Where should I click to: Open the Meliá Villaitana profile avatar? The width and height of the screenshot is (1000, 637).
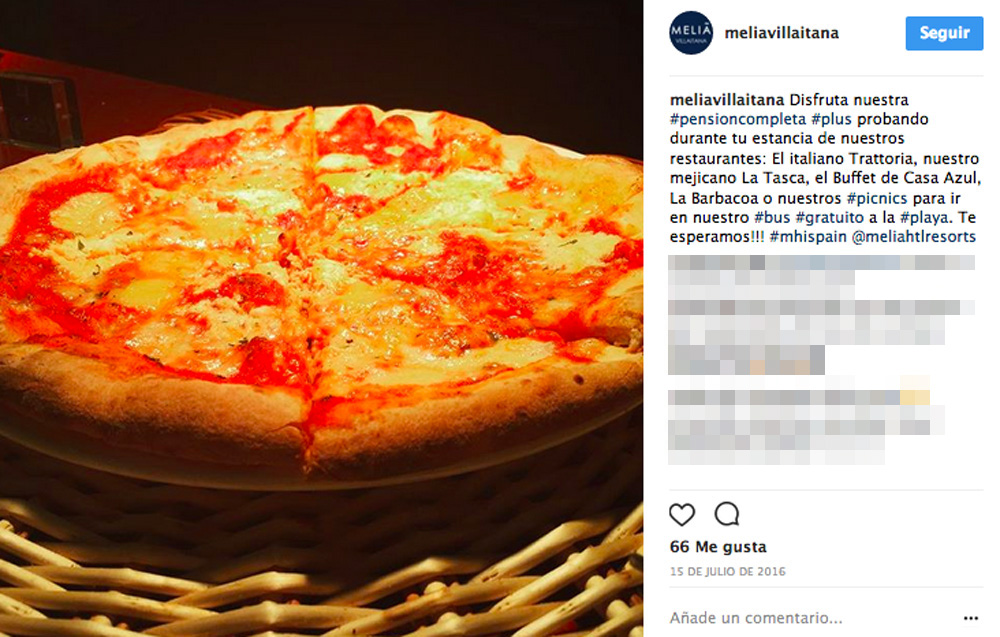(x=691, y=33)
